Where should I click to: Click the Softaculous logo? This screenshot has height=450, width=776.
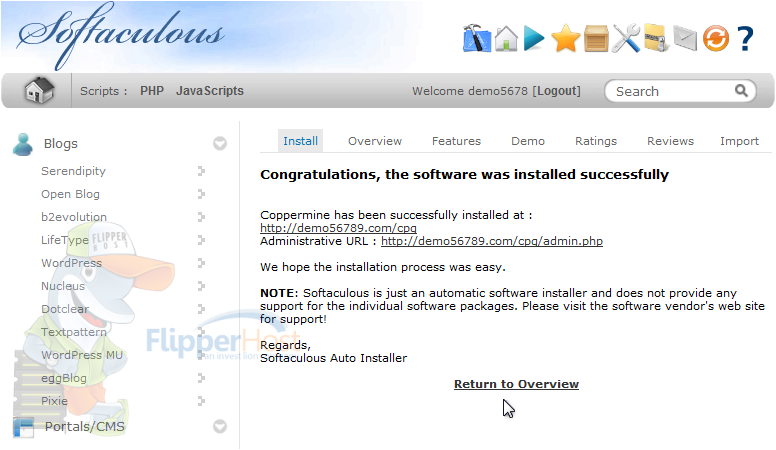(120, 35)
